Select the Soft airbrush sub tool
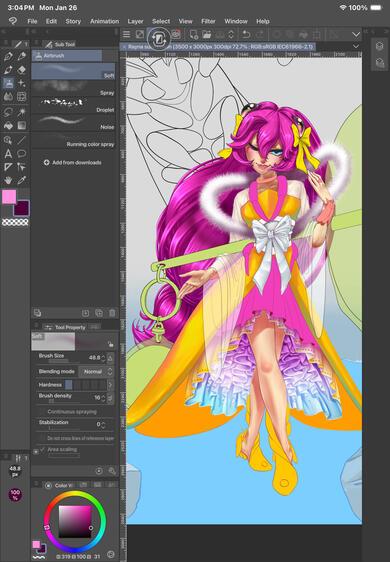The height and width of the screenshot is (562, 390). pos(73,71)
